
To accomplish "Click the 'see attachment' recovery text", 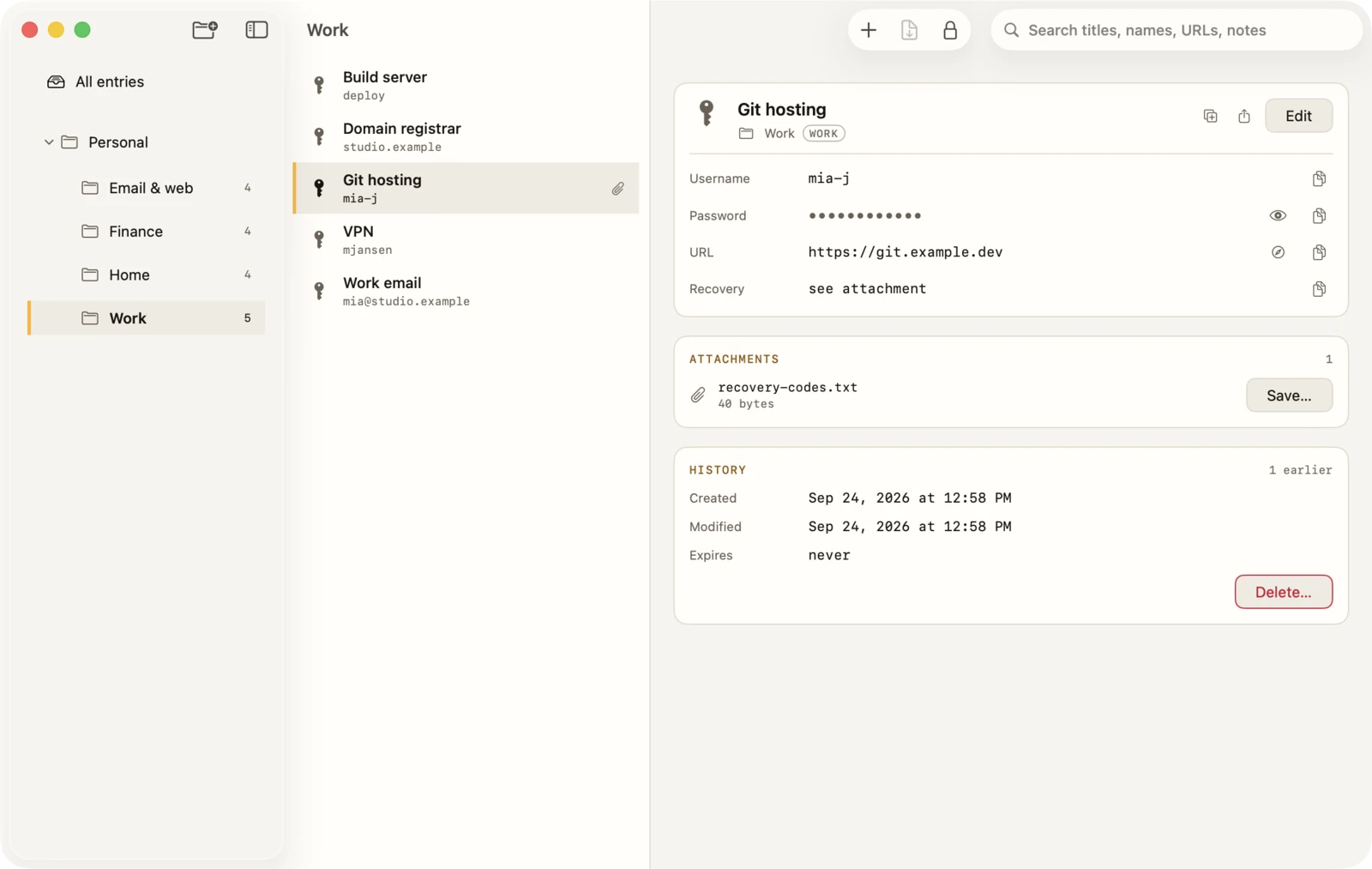I will [x=867, y=289].
